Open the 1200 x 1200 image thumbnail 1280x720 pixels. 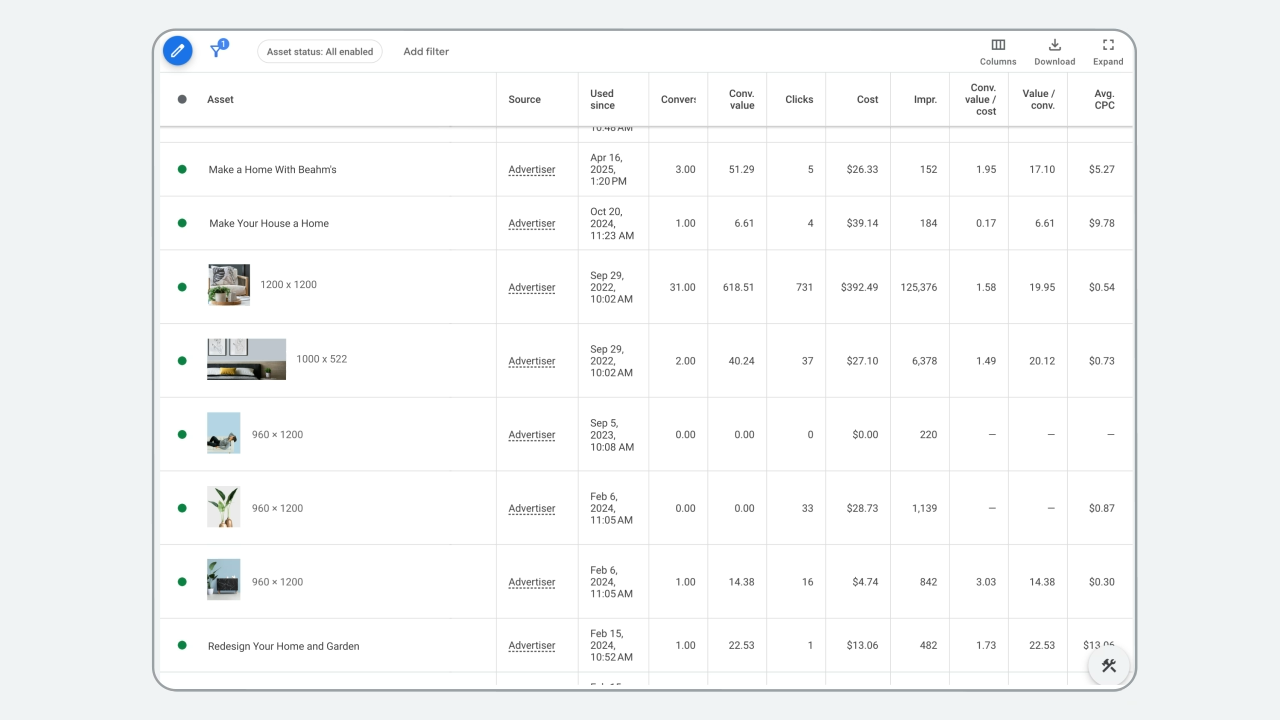tap(229, 285)
